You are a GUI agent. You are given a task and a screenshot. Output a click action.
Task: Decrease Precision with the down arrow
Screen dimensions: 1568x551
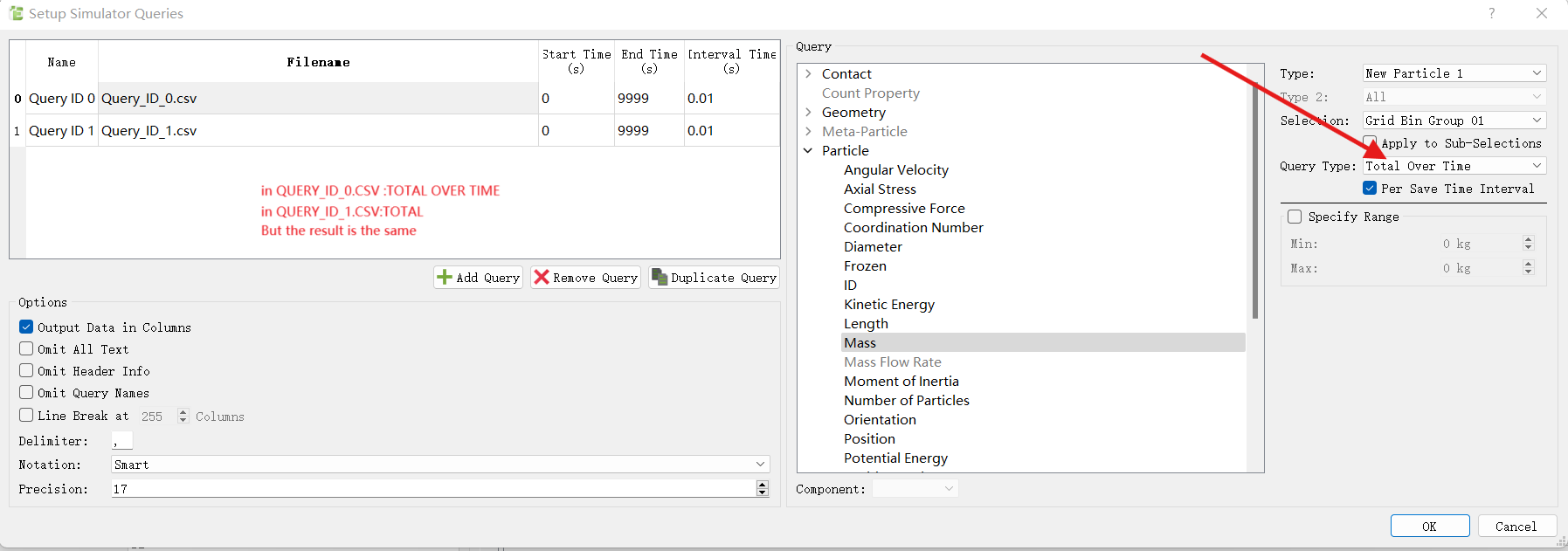pyautogui.click(x=763, y=493)
